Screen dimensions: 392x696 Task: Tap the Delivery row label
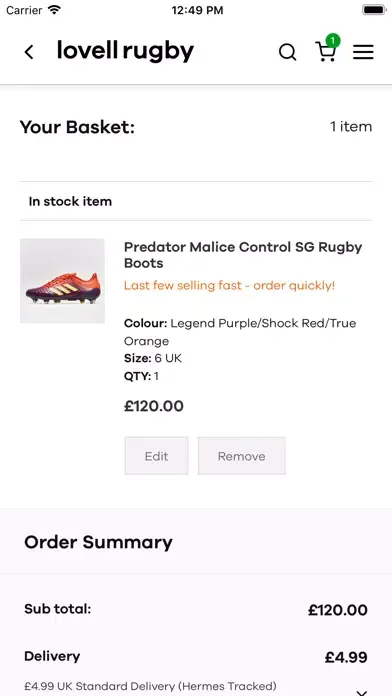(x=52, y=656)
